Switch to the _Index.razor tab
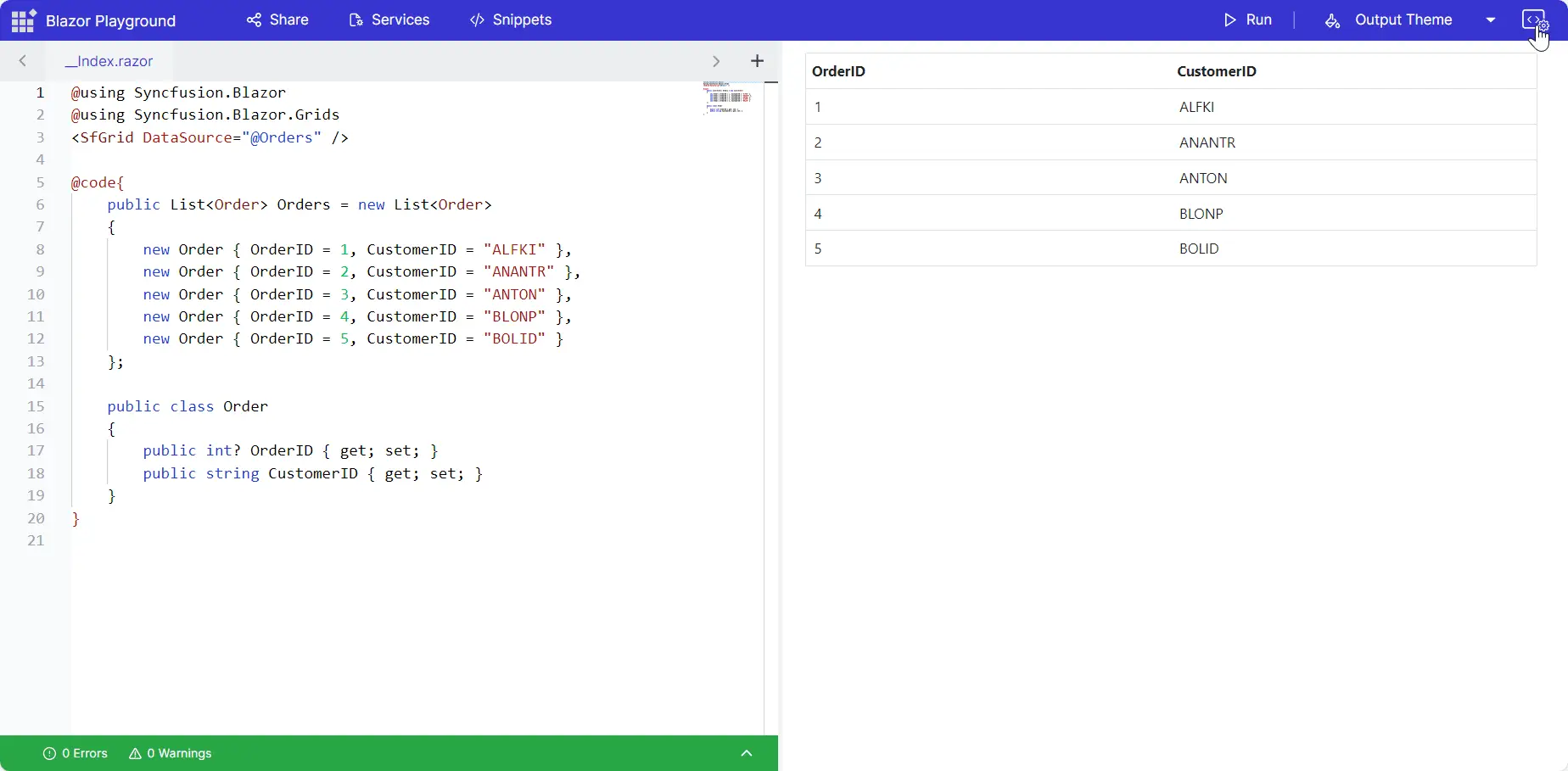This screenshot has height=771, width=1568. 109,60
